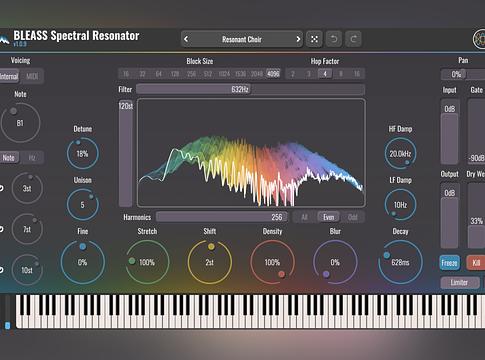This screenshot has height=360, width=485.
Task: Set block size to 16
Action: tap(126, 74)
